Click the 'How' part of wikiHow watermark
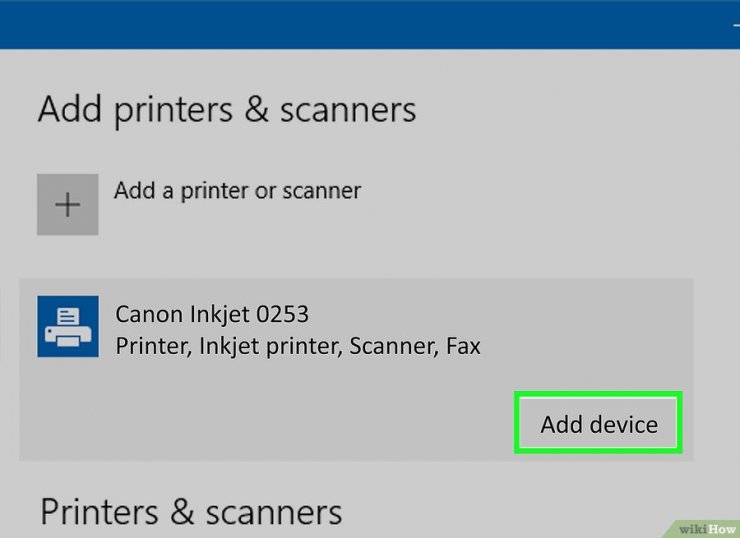This screenshot has height=538, width=740. coord(721,527)
